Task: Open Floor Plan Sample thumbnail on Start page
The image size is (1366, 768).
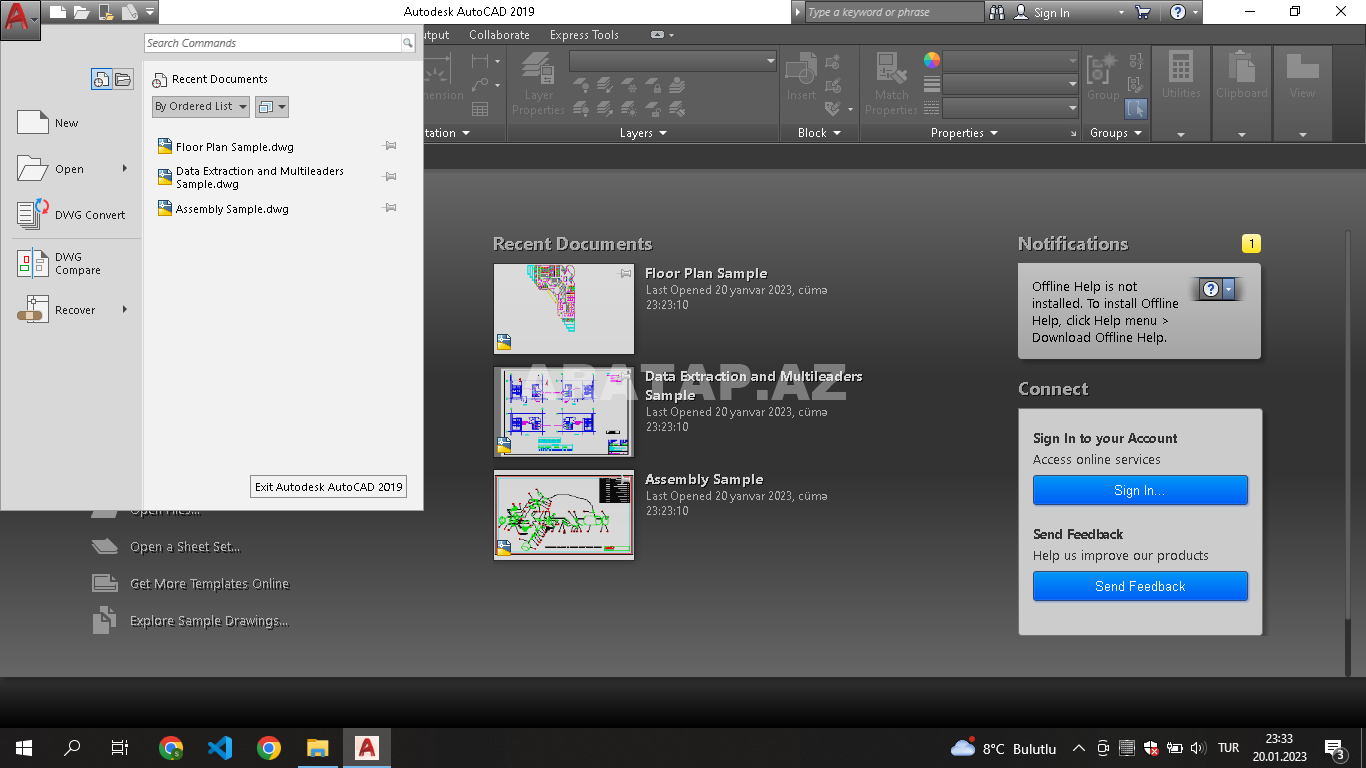Action: click(x=564, y=309)
